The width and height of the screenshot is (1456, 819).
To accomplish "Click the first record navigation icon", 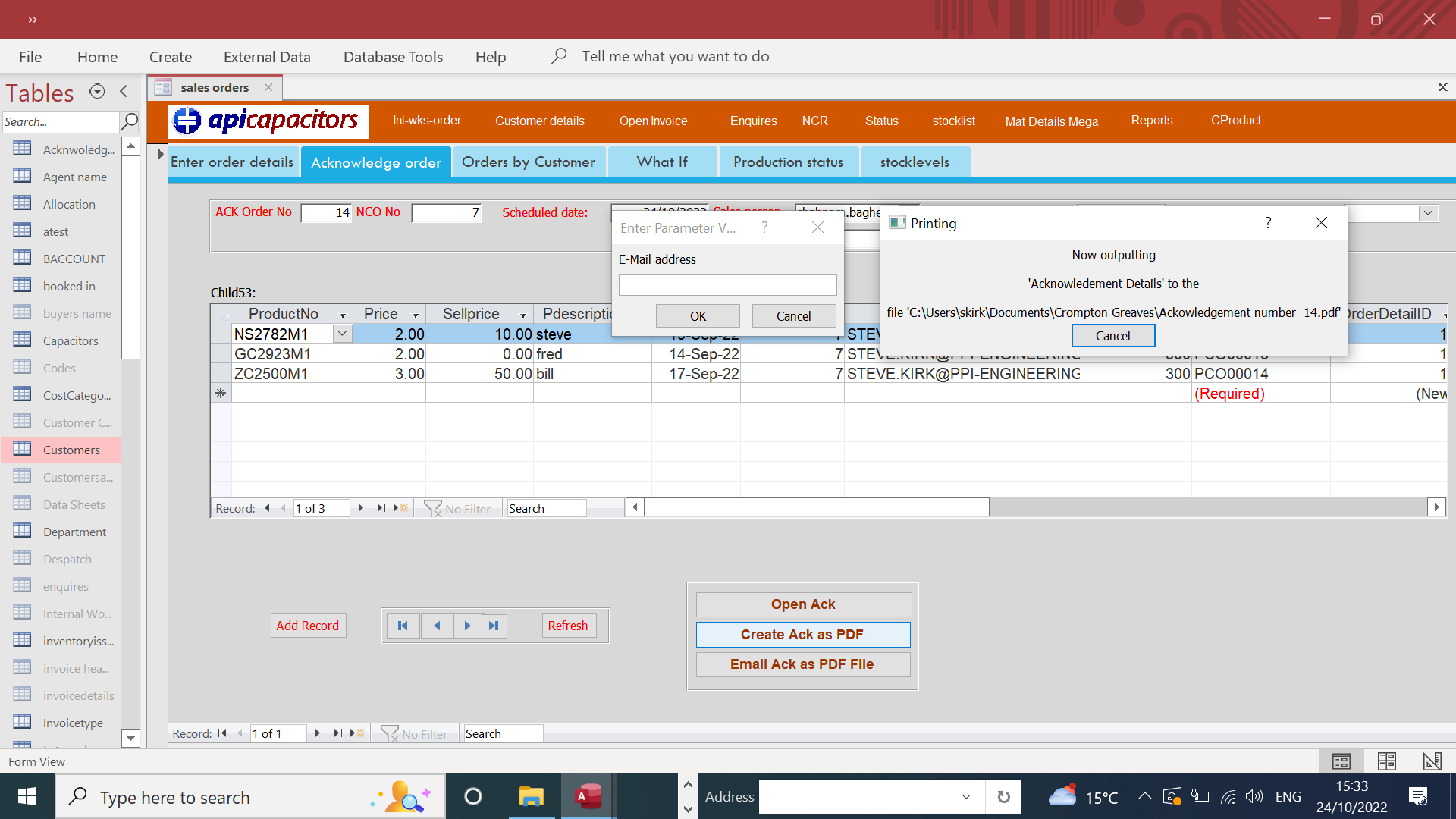I will coord(403,626).
